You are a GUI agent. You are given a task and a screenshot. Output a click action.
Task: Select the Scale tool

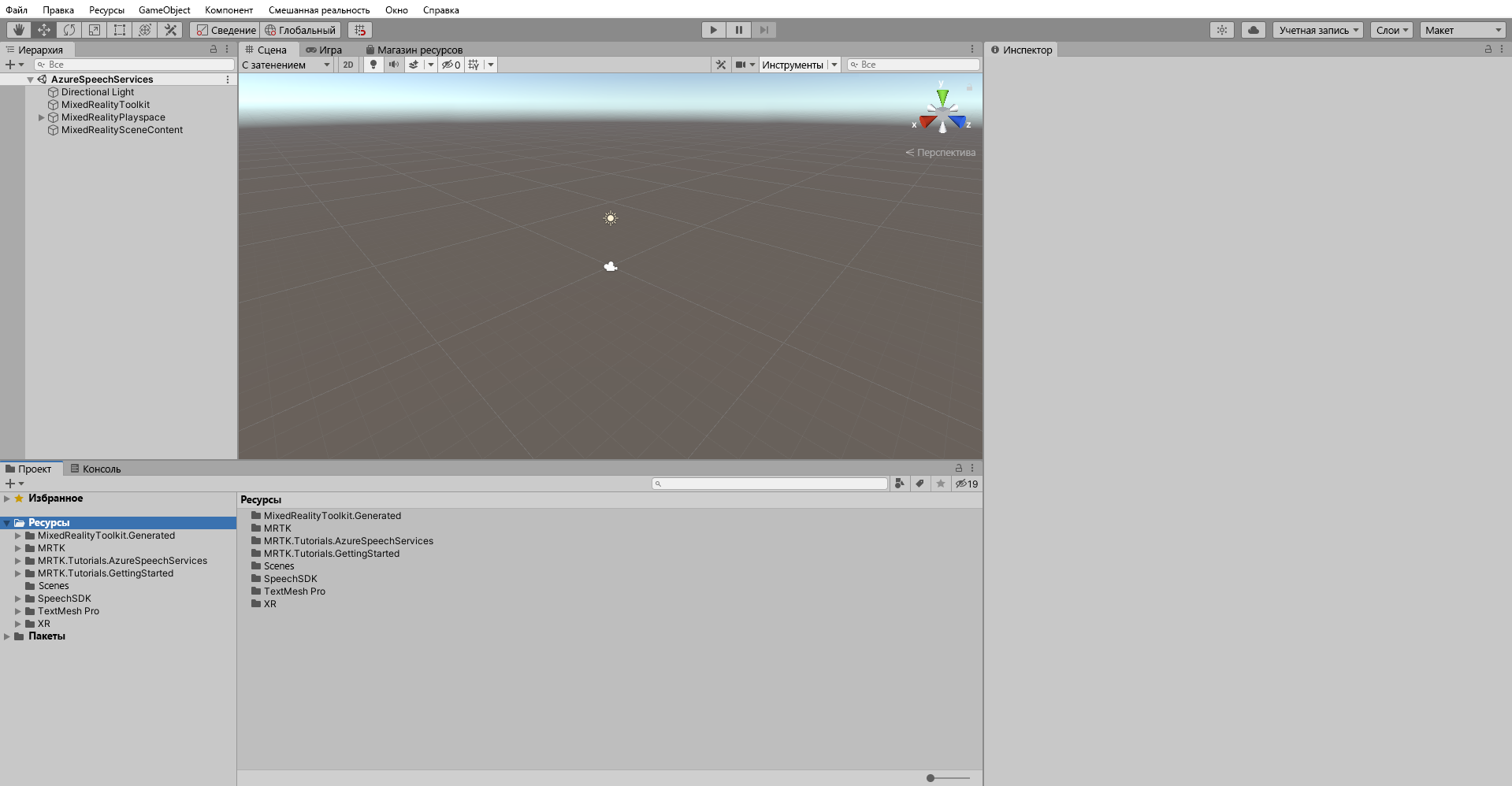click(x=95, y=30)
